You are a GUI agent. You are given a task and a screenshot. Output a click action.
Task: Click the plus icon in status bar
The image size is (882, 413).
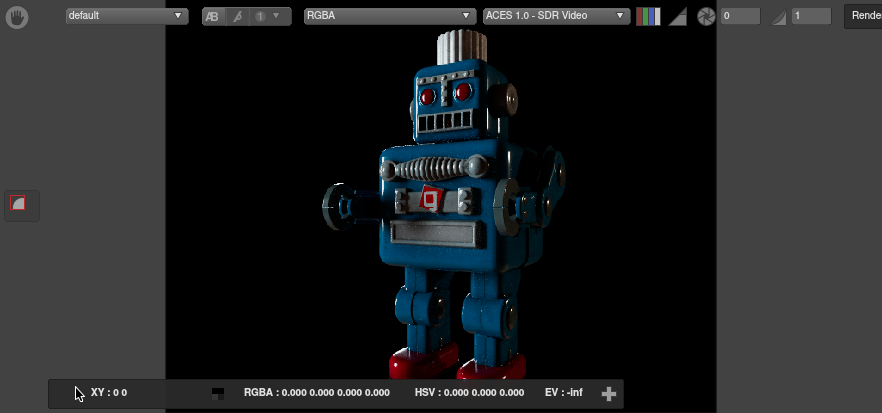pyautogui.click(x=609, y=394)
